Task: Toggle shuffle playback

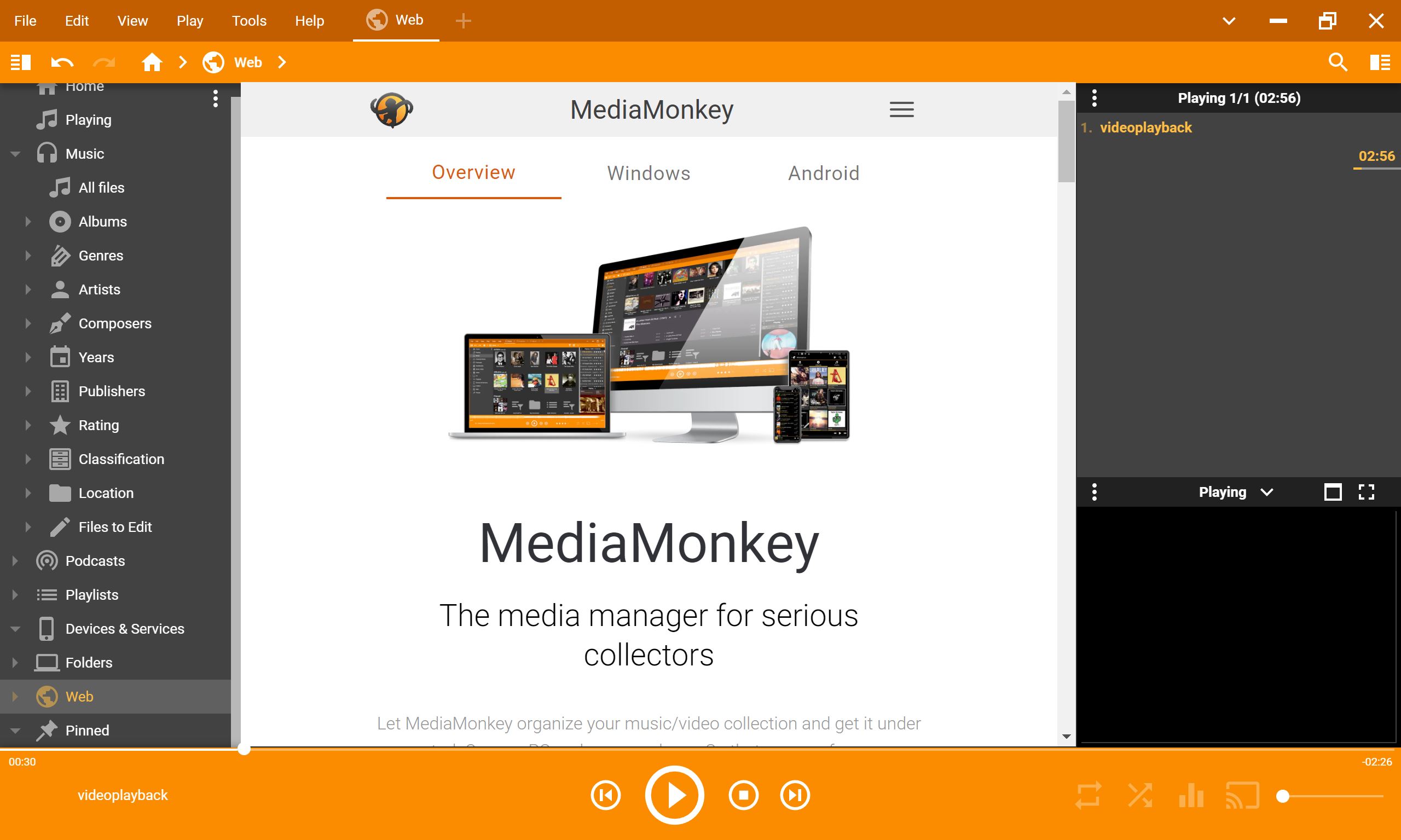Action: click(x=1139, y=795)
